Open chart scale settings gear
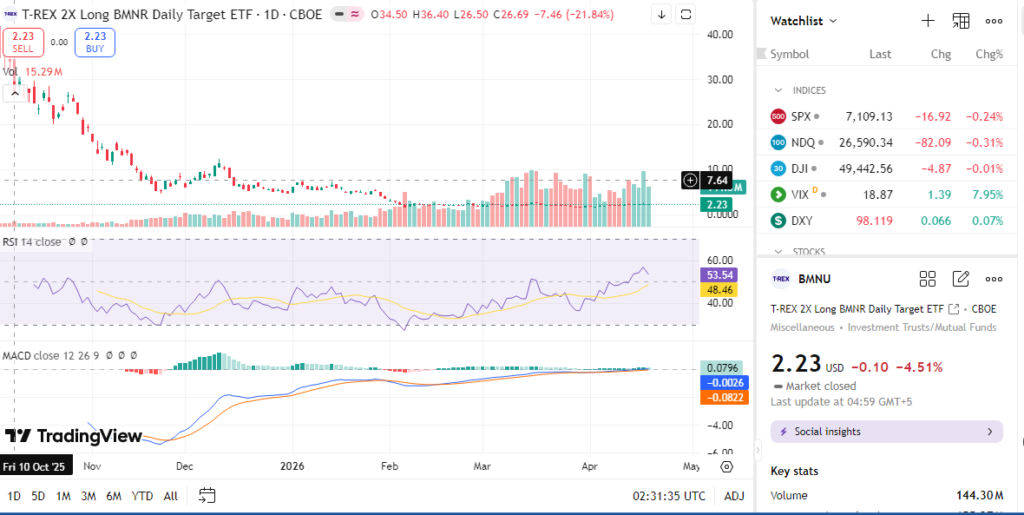 pyautogui.click(x=727, y=467)
